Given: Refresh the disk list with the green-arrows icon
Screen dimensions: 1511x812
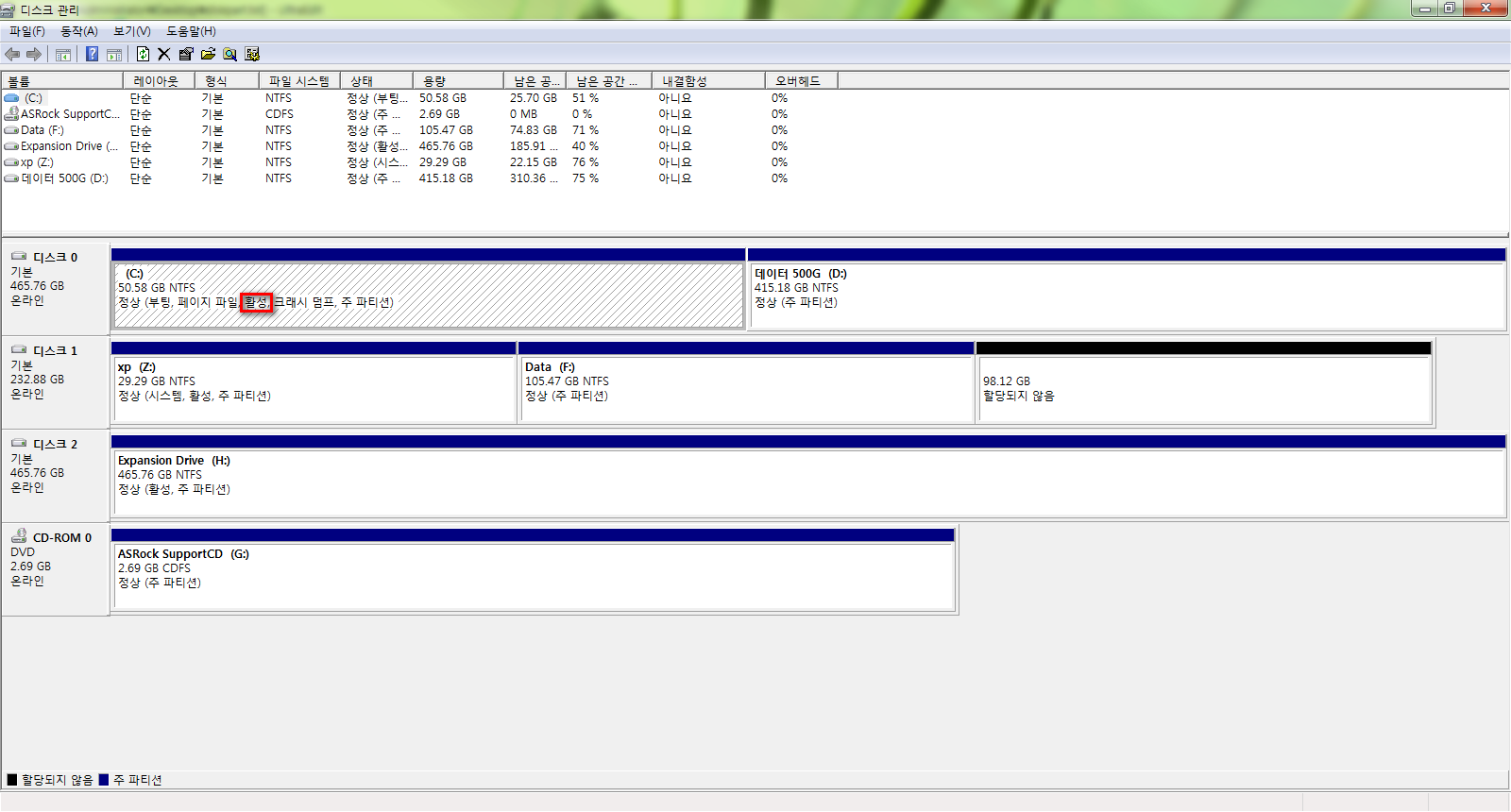Looking at the screenshot, I should pos(143,54).
